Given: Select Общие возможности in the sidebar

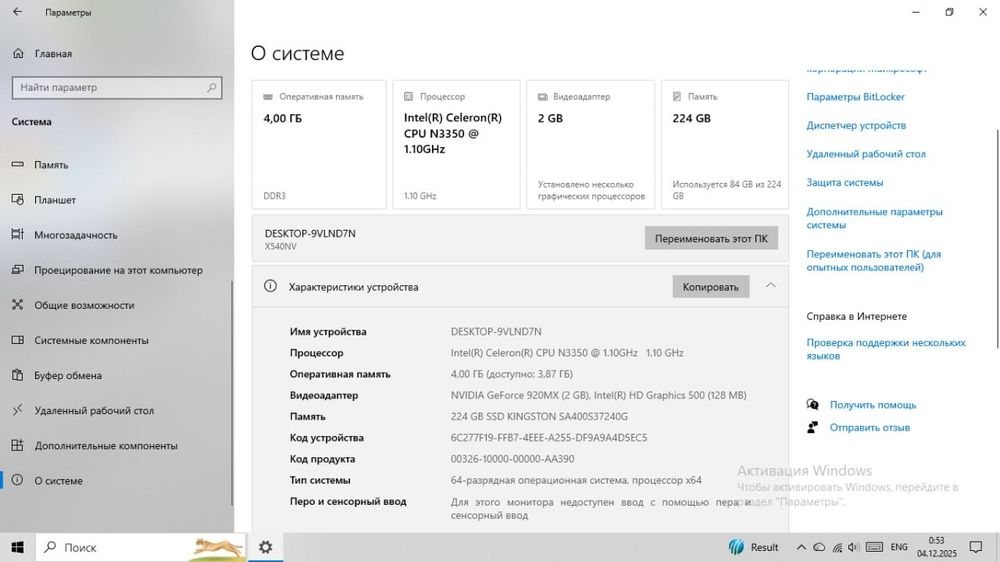Looking at the screenshot, I should [x=84, y=305].
